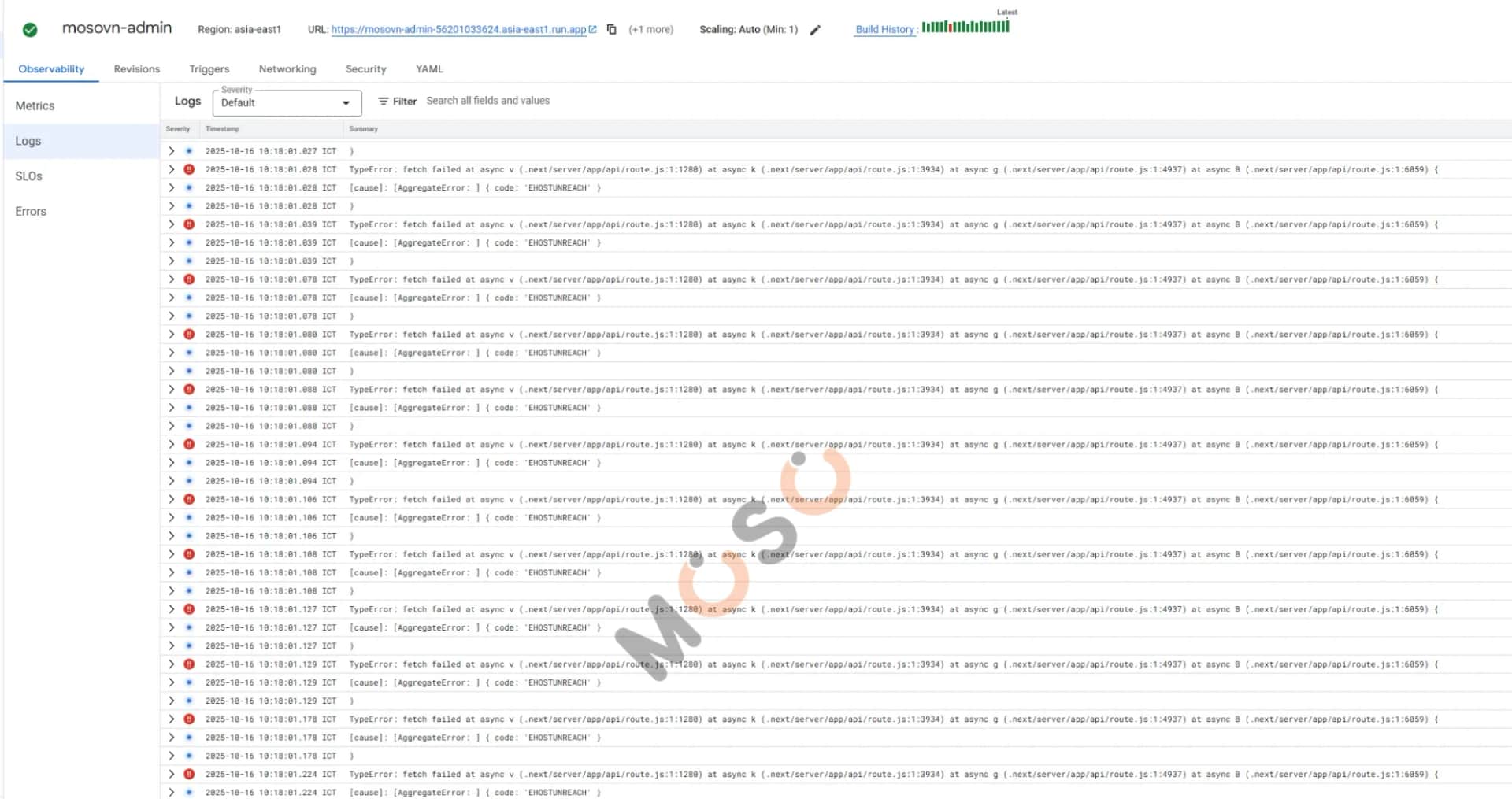Click the Filter button
This screenshot has height=799, width=1512.
coord(397,102)
